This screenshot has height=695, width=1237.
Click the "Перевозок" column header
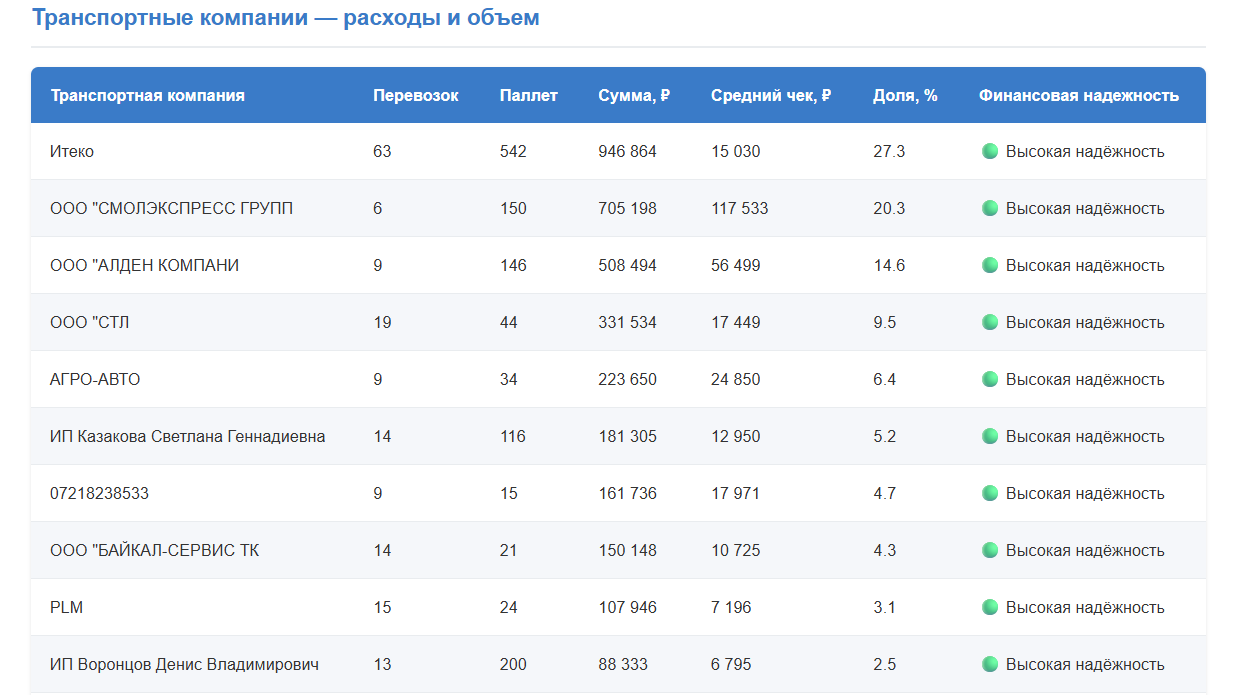[x=416, y=96]
